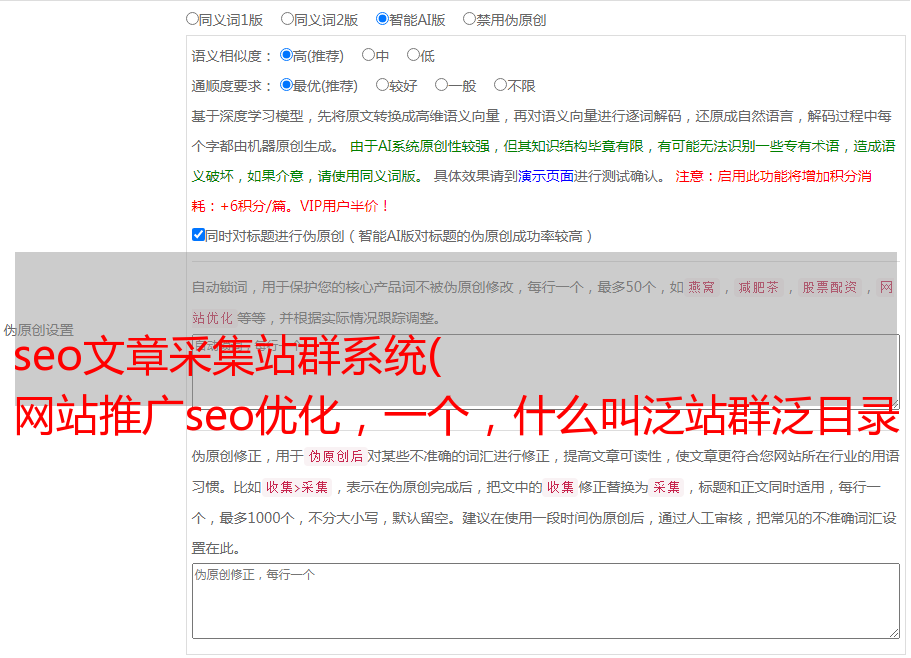This screenshot has height=658, width=911.
Task: Click the 伪原创修正 textarea field
Action: point(546,601)
